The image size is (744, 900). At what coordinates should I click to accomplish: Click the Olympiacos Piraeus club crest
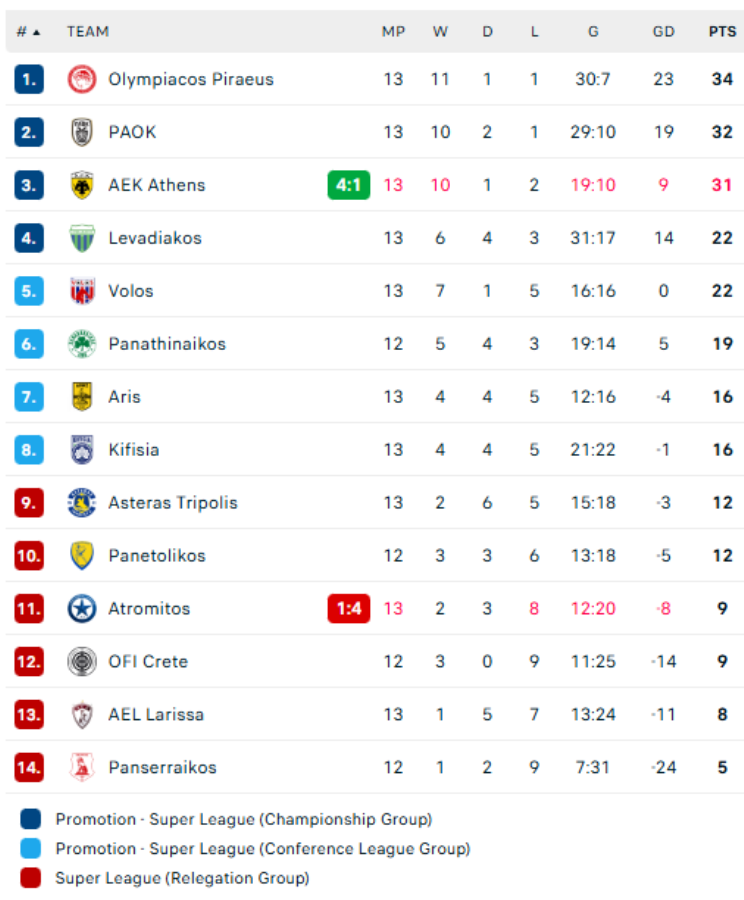pyautogui.click(x=82, y=79)
